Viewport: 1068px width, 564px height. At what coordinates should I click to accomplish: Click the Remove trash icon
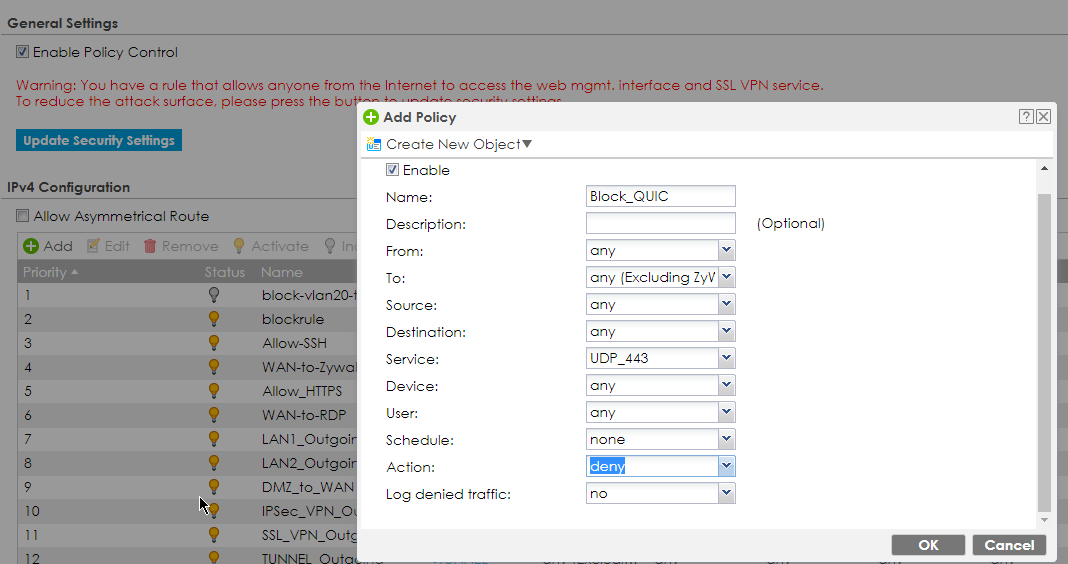pyautogui.click(x=151, y=246)
